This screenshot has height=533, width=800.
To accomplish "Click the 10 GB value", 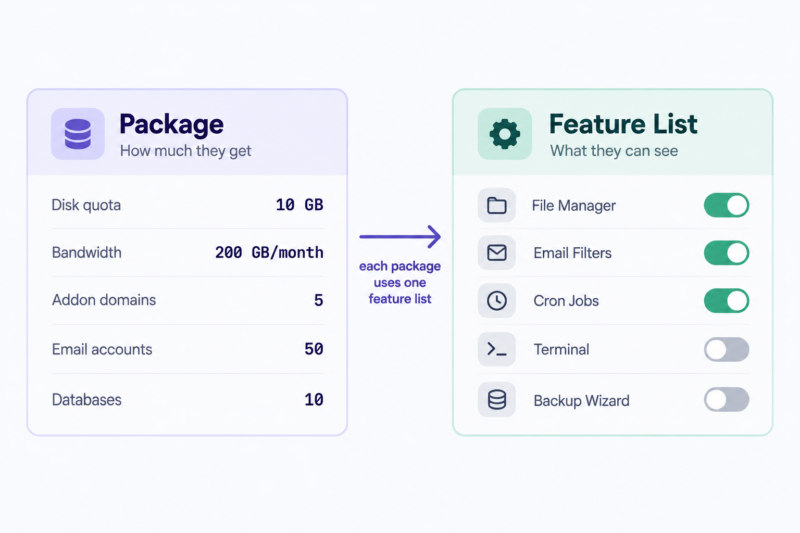I will coord(299,205).
